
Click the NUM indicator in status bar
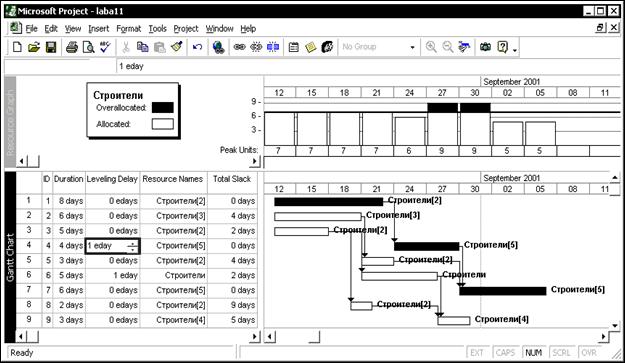pos(533,353)
